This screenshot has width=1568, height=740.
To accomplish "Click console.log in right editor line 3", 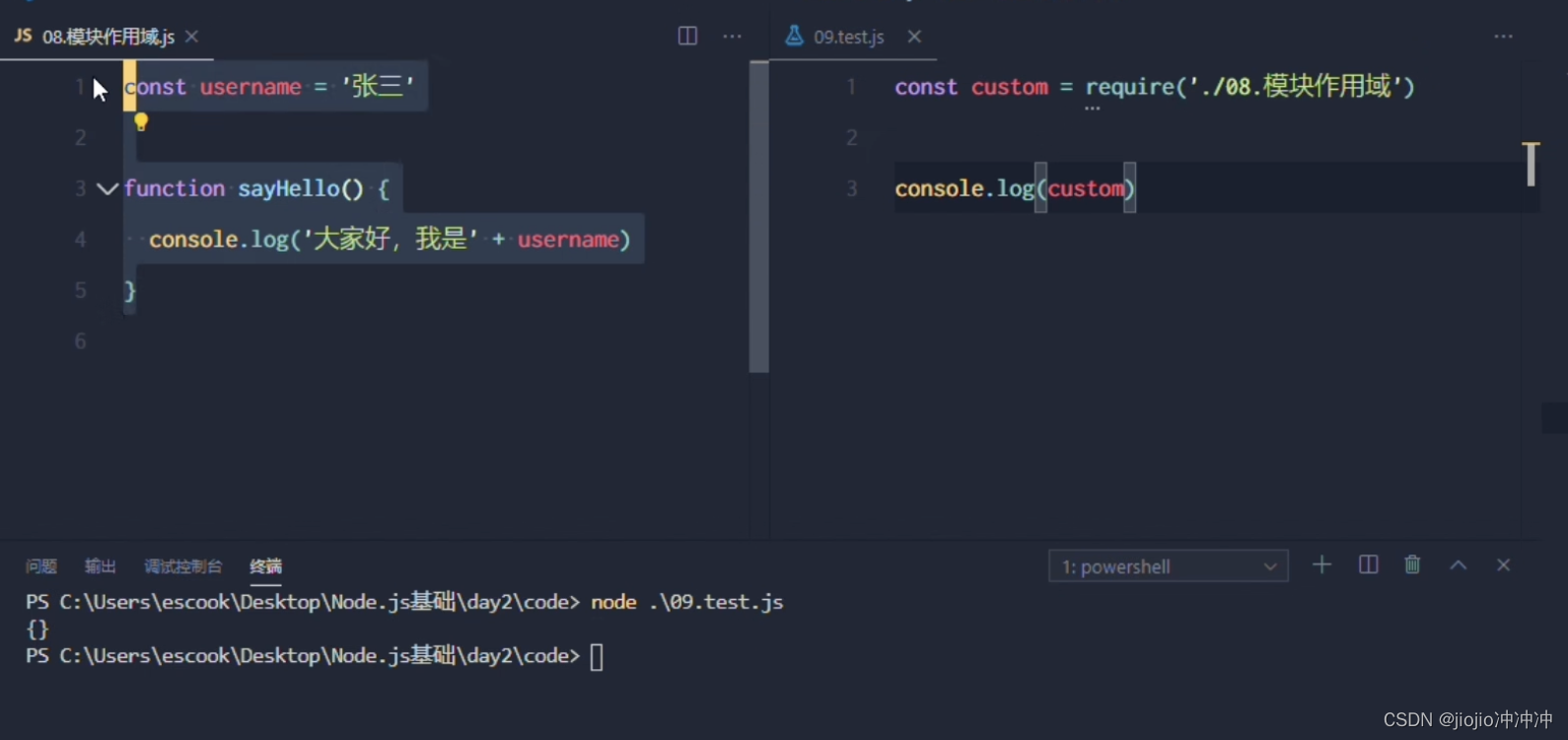I will [964, 188].
